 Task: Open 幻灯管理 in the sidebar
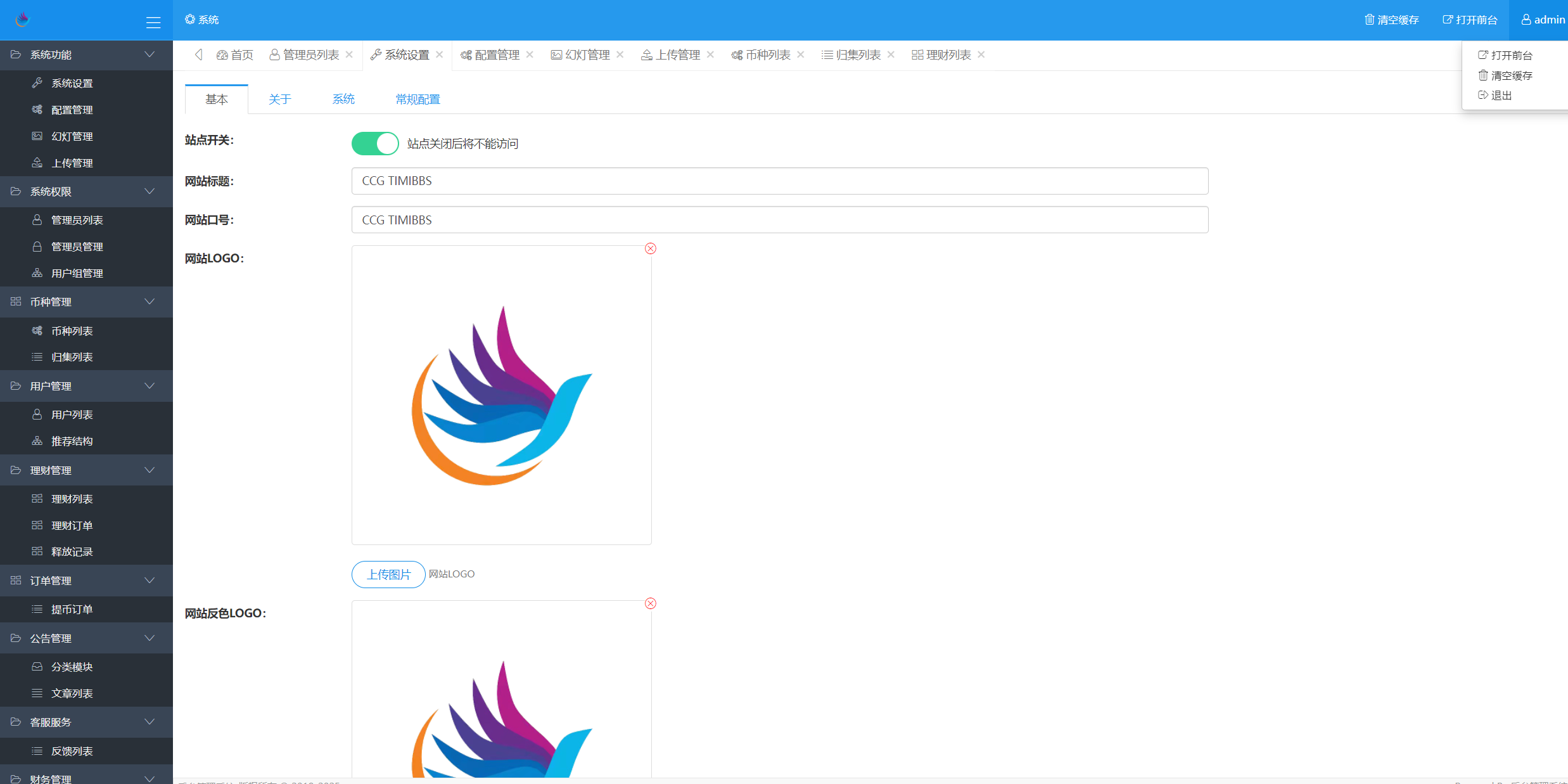(x=72, y=136)
